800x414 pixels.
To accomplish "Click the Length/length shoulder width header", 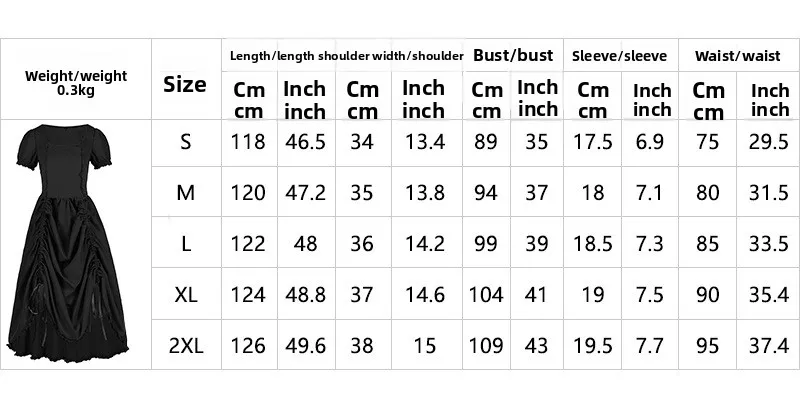I will pyautogui.click(x=347, y=56).
